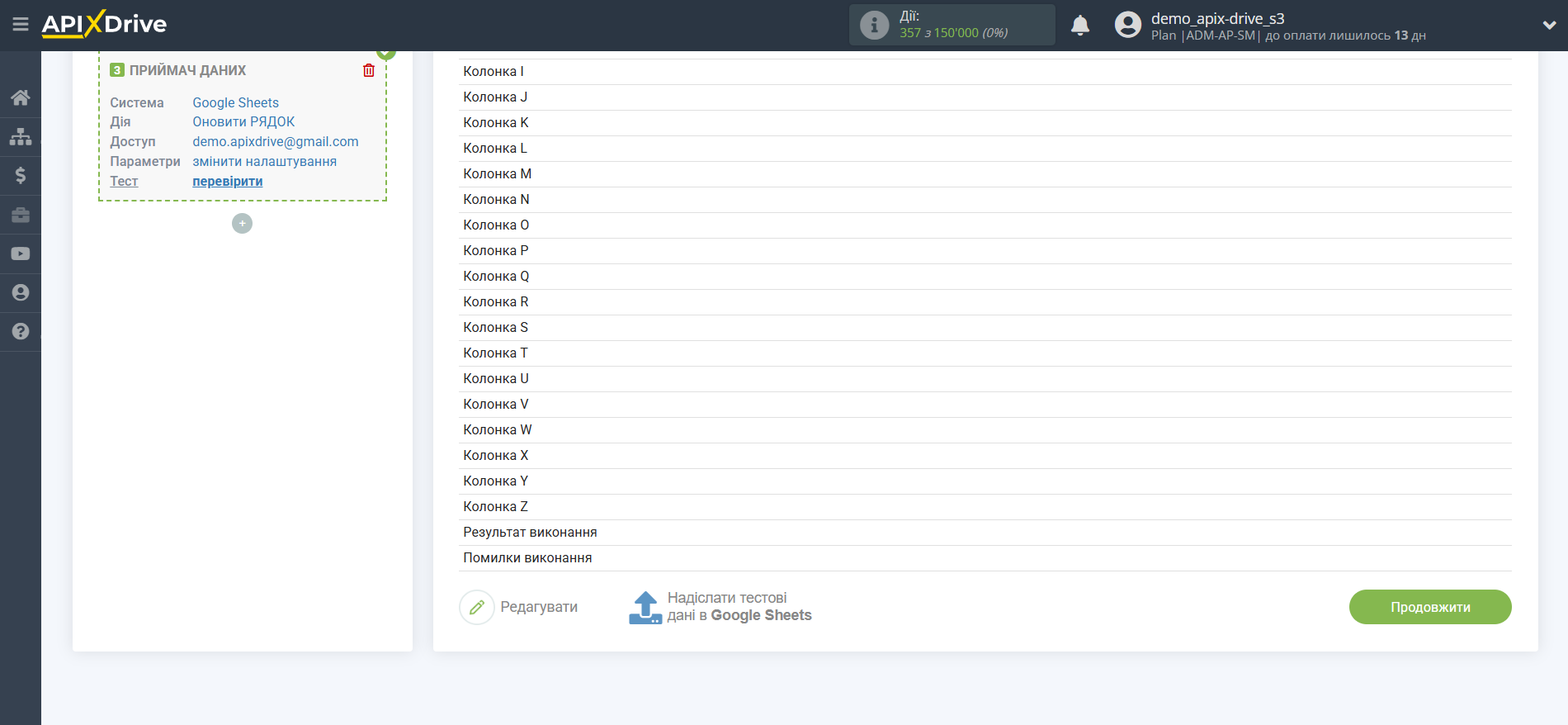1568x725 pixels.
Task: Expand the account dropdown chevron
Action: coord(1549,26)
